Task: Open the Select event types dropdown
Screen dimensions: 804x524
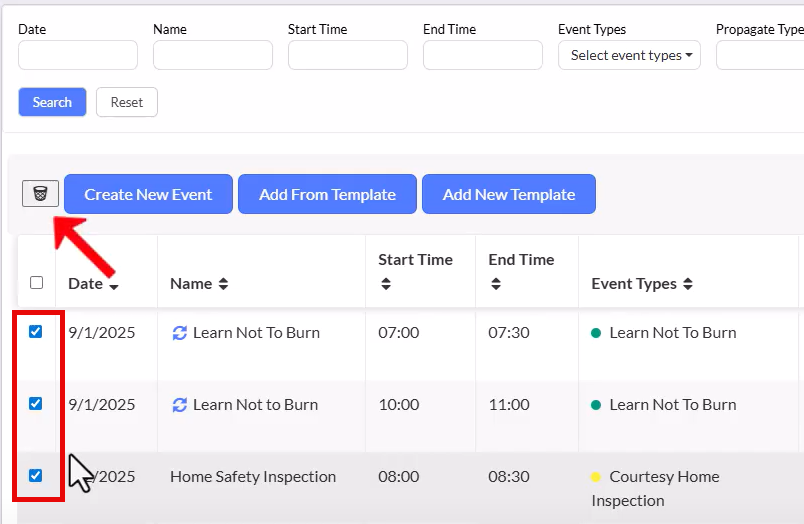Action: click(629, 56)
